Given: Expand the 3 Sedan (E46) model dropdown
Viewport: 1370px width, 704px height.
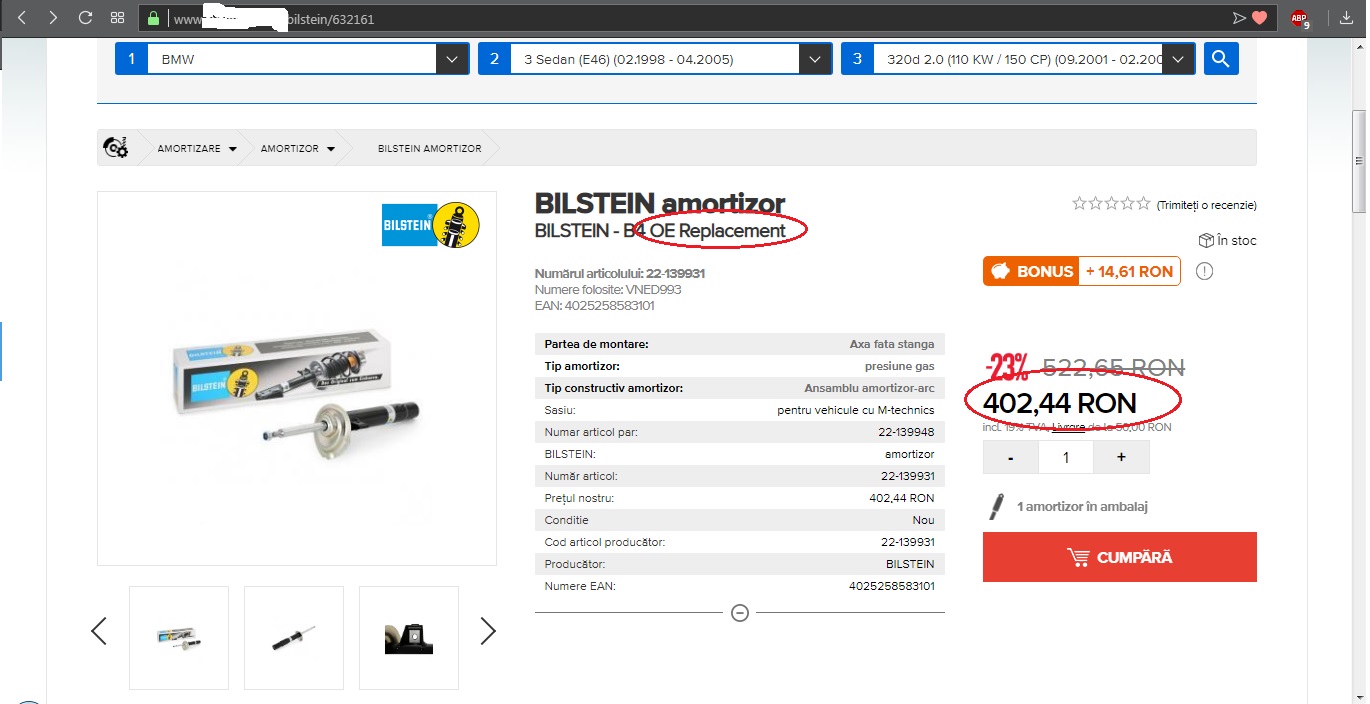Looking at the screenshot, I should [655, 59].
